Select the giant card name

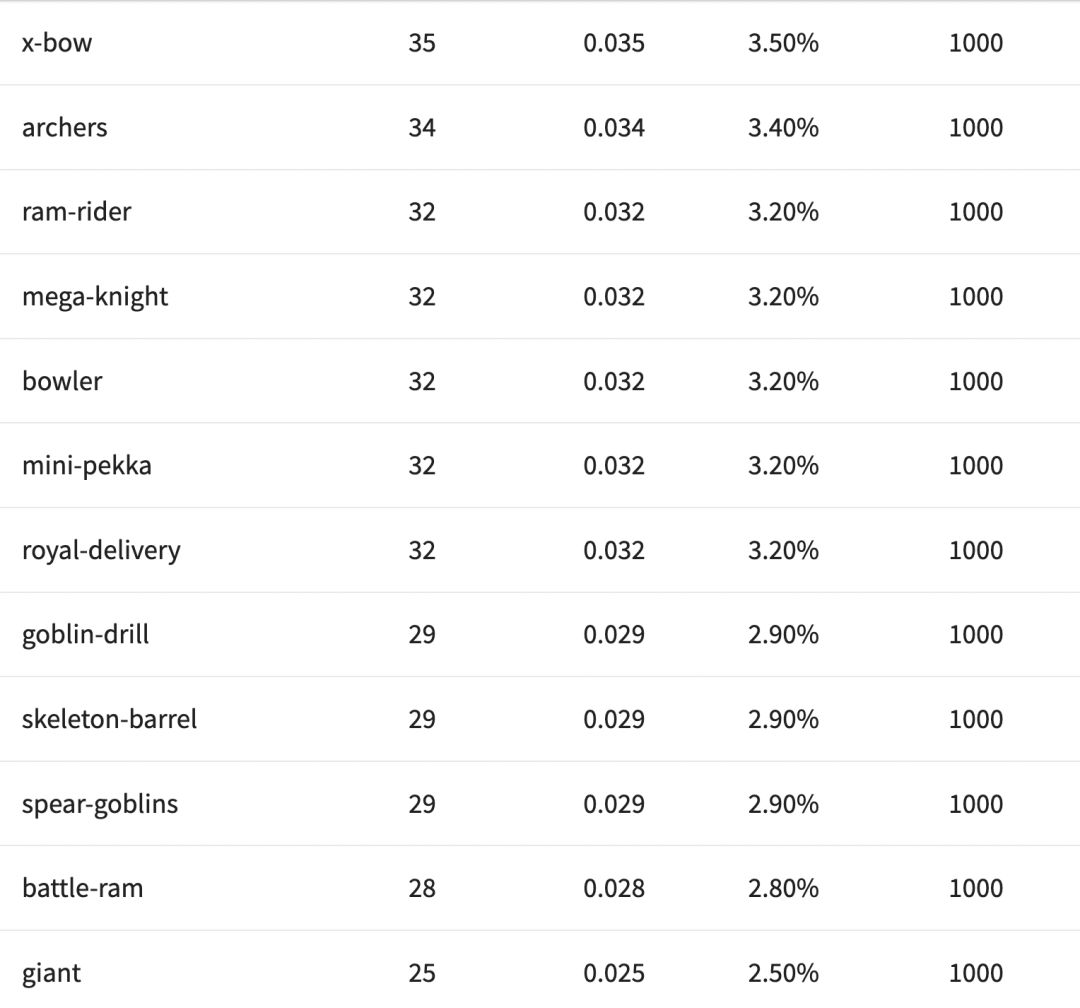tap(52, 973)
